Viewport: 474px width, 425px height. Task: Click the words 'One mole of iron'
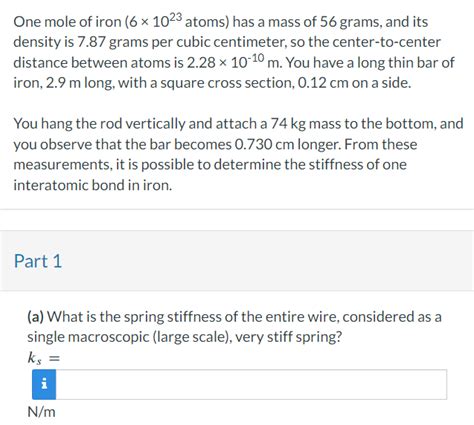tap(67, 22)
